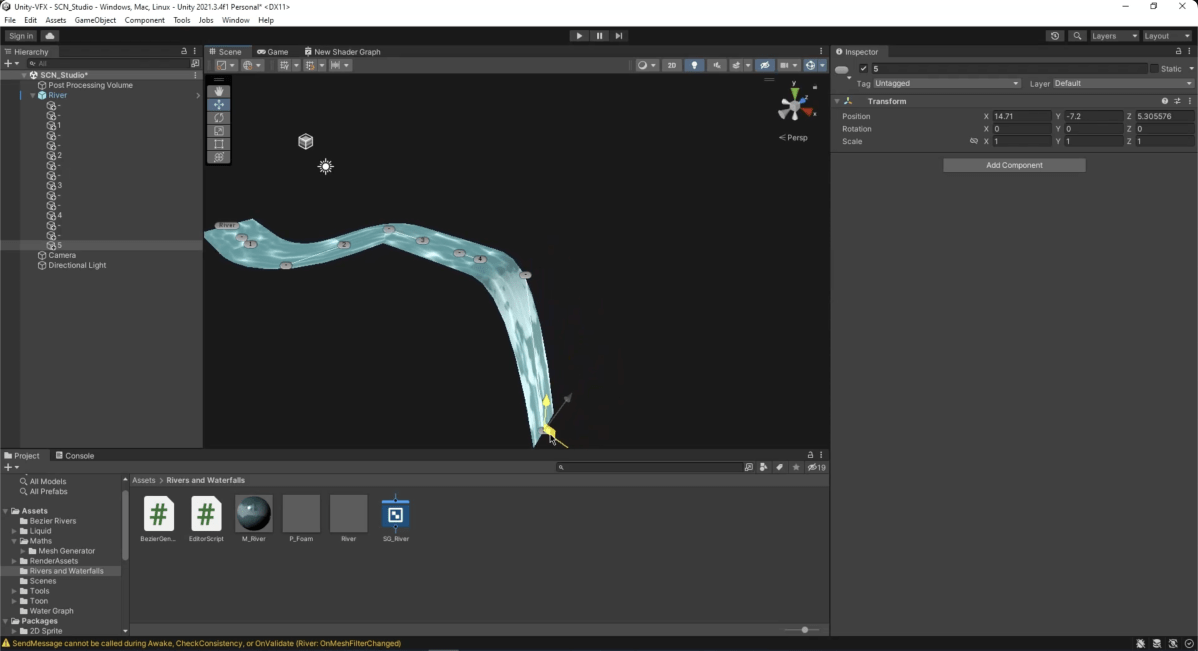Toggle the constrained proportions lock for Scale
The image size is (1198, 651).
973,141
